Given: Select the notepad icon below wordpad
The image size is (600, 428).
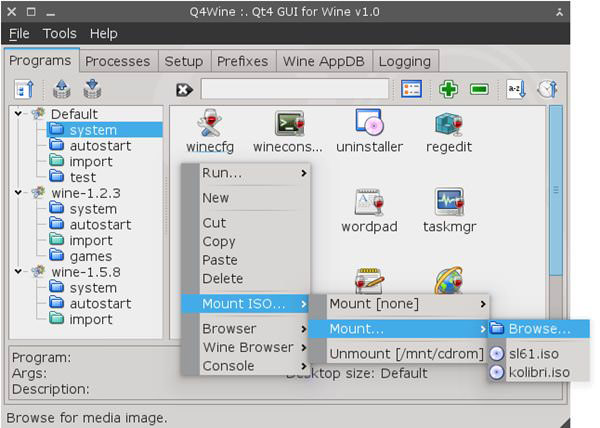Looking at the screenshot, I should (369, 281).
